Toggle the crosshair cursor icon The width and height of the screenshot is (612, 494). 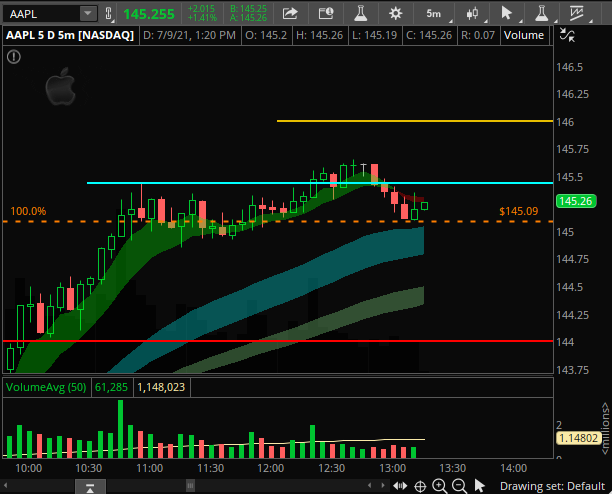tap(420, 486)
